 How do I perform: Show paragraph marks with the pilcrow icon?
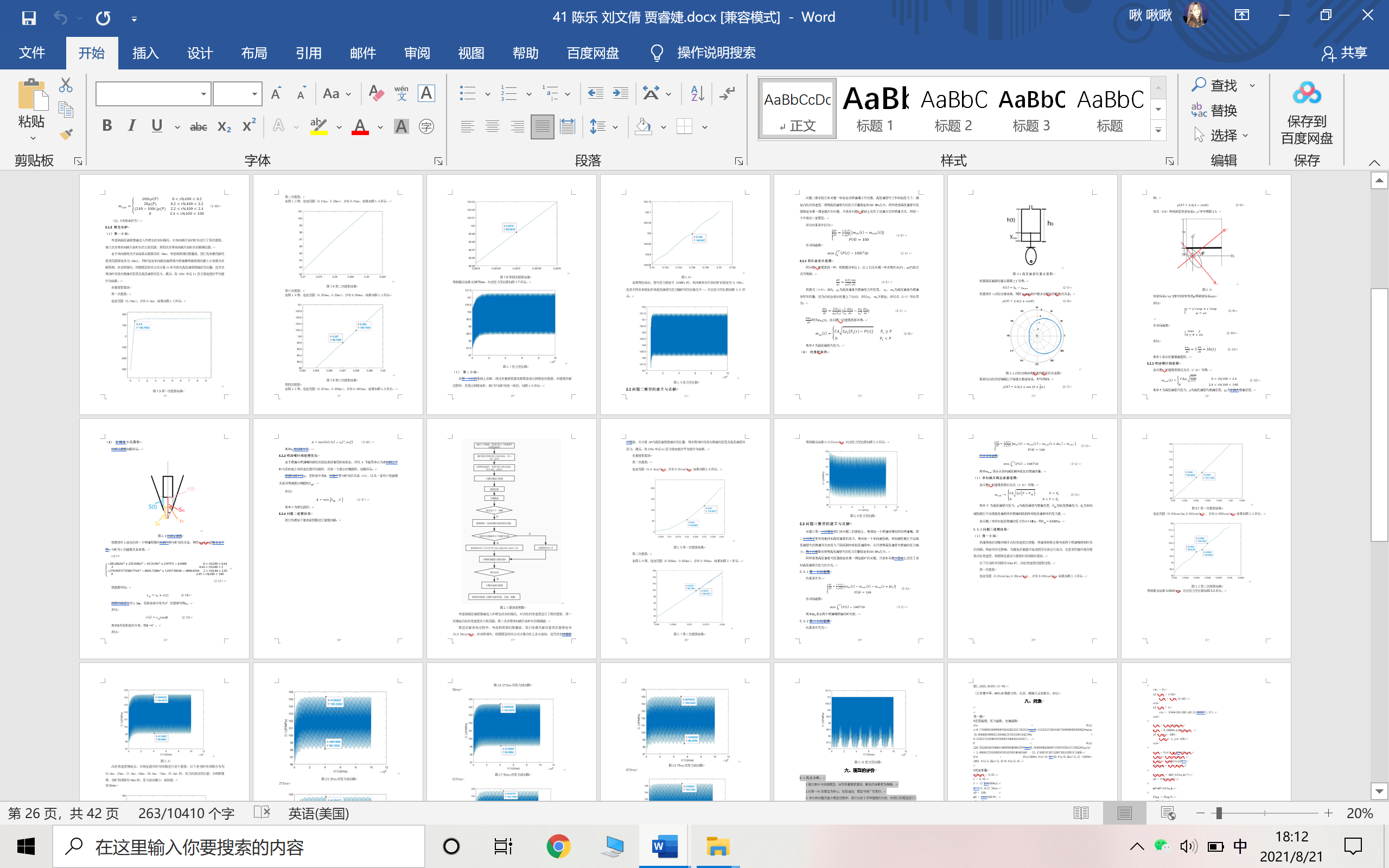727,93
